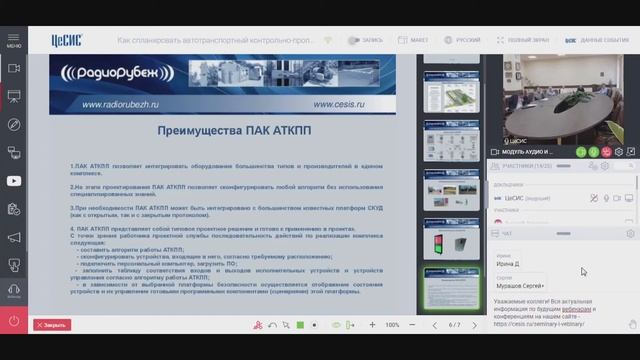Toggle ЦеСИС presenter microphone icon
The image size is (640, 360).
[x=606, y=198]
